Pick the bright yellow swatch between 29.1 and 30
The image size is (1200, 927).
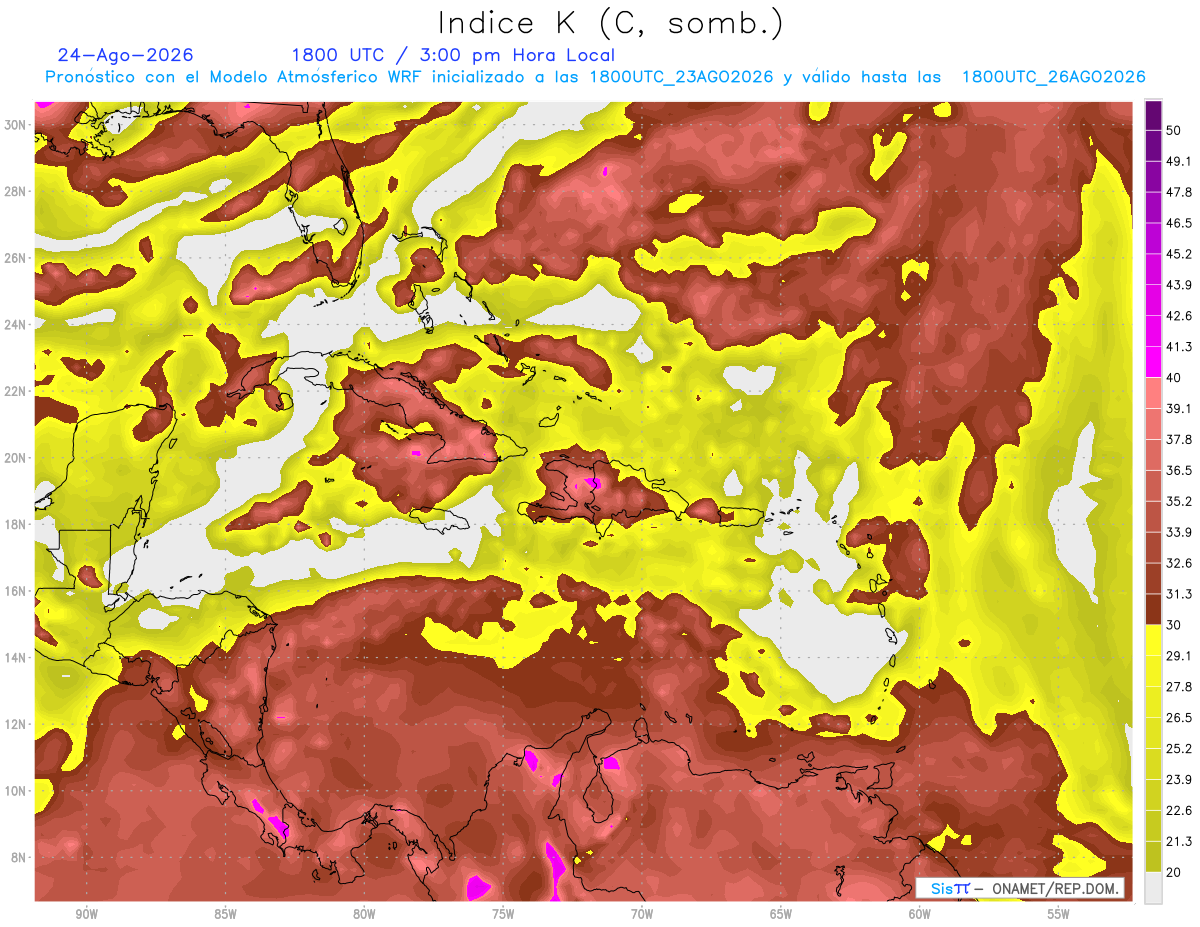pyautogui.click(x=1153, y=640)
